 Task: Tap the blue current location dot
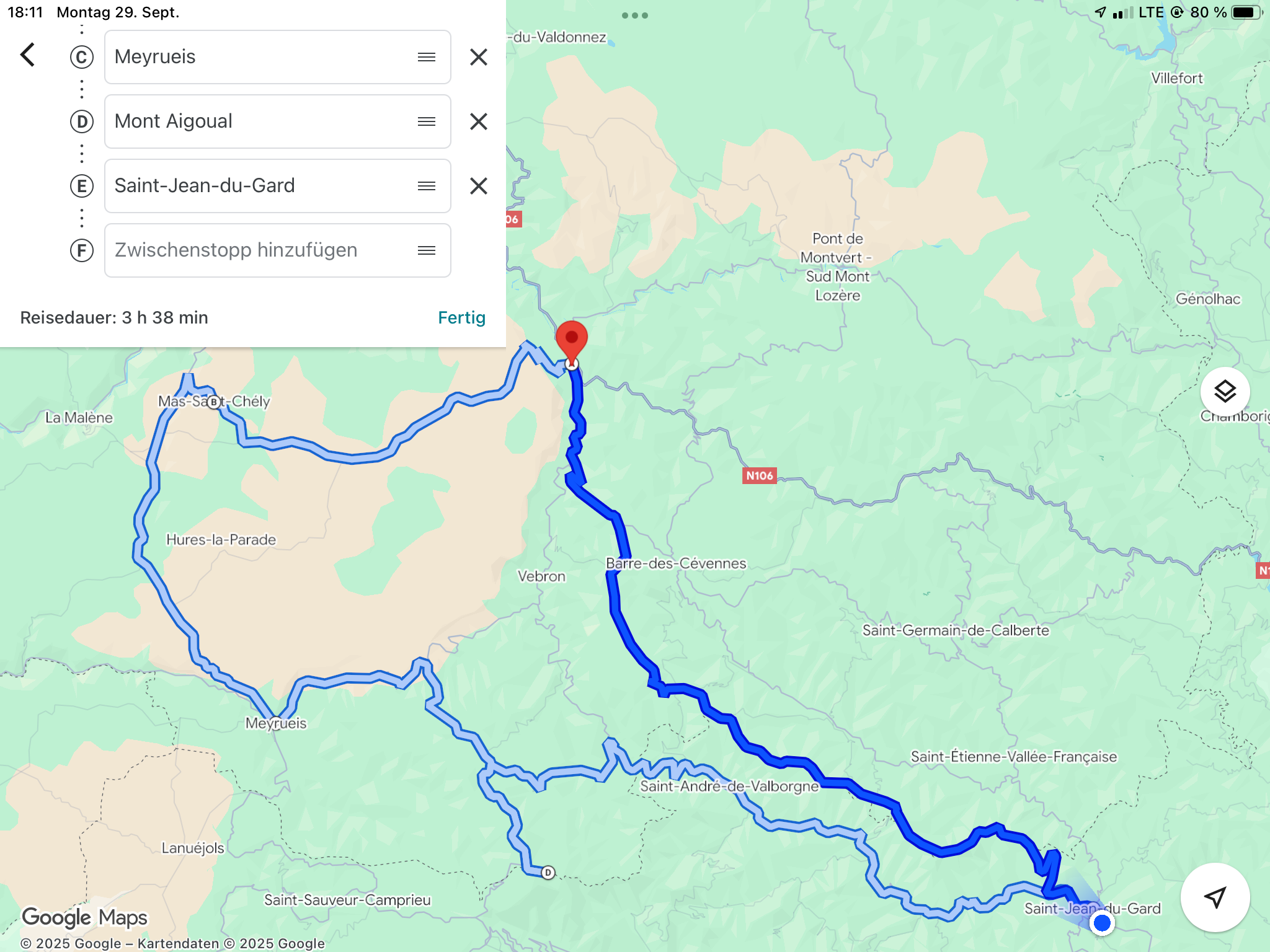1102,923
